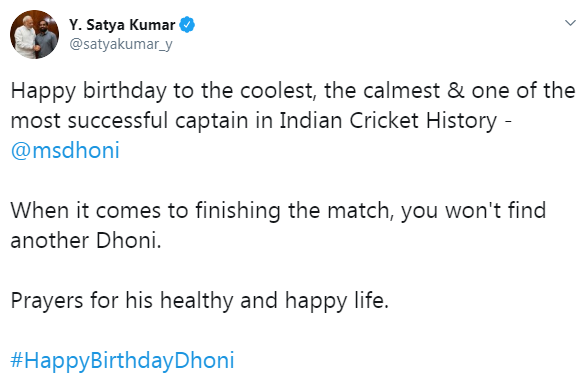
Task: Follow the @msdhoni mention link
Action: tap(65, 150)
